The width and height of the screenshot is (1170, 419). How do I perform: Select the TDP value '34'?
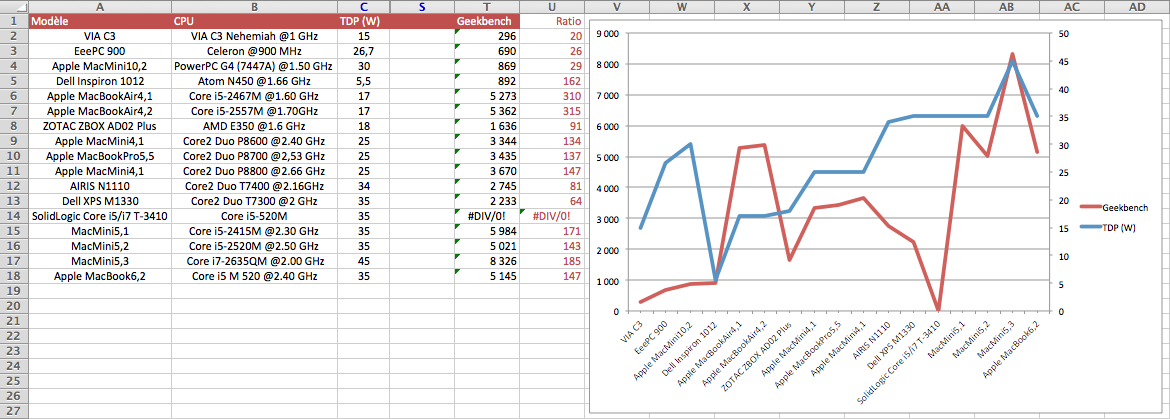[363, 186]
